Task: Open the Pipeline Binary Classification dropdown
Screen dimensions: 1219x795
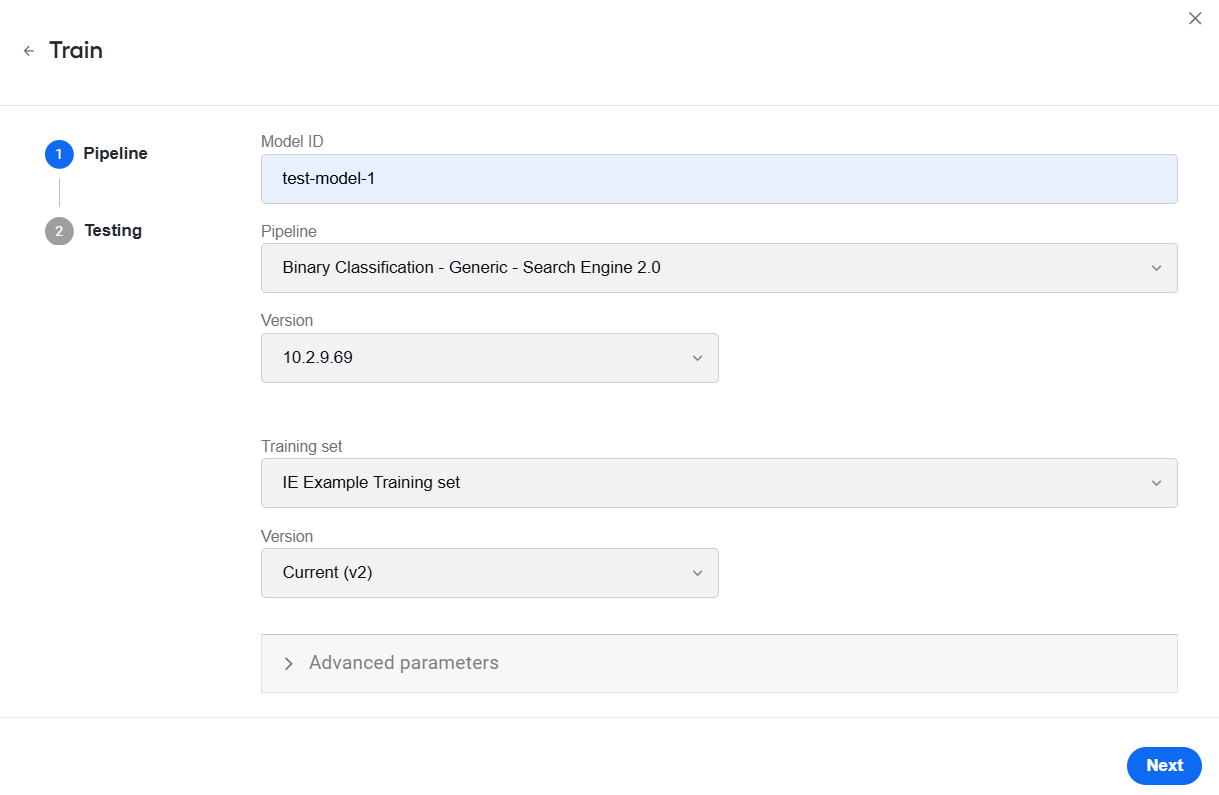Action: 719,268
